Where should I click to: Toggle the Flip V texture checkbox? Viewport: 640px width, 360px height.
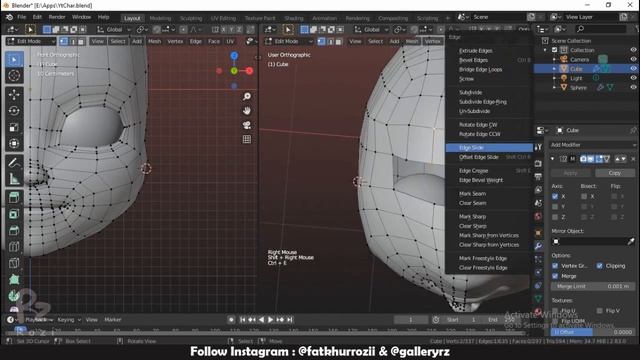[x=600, y=311]
